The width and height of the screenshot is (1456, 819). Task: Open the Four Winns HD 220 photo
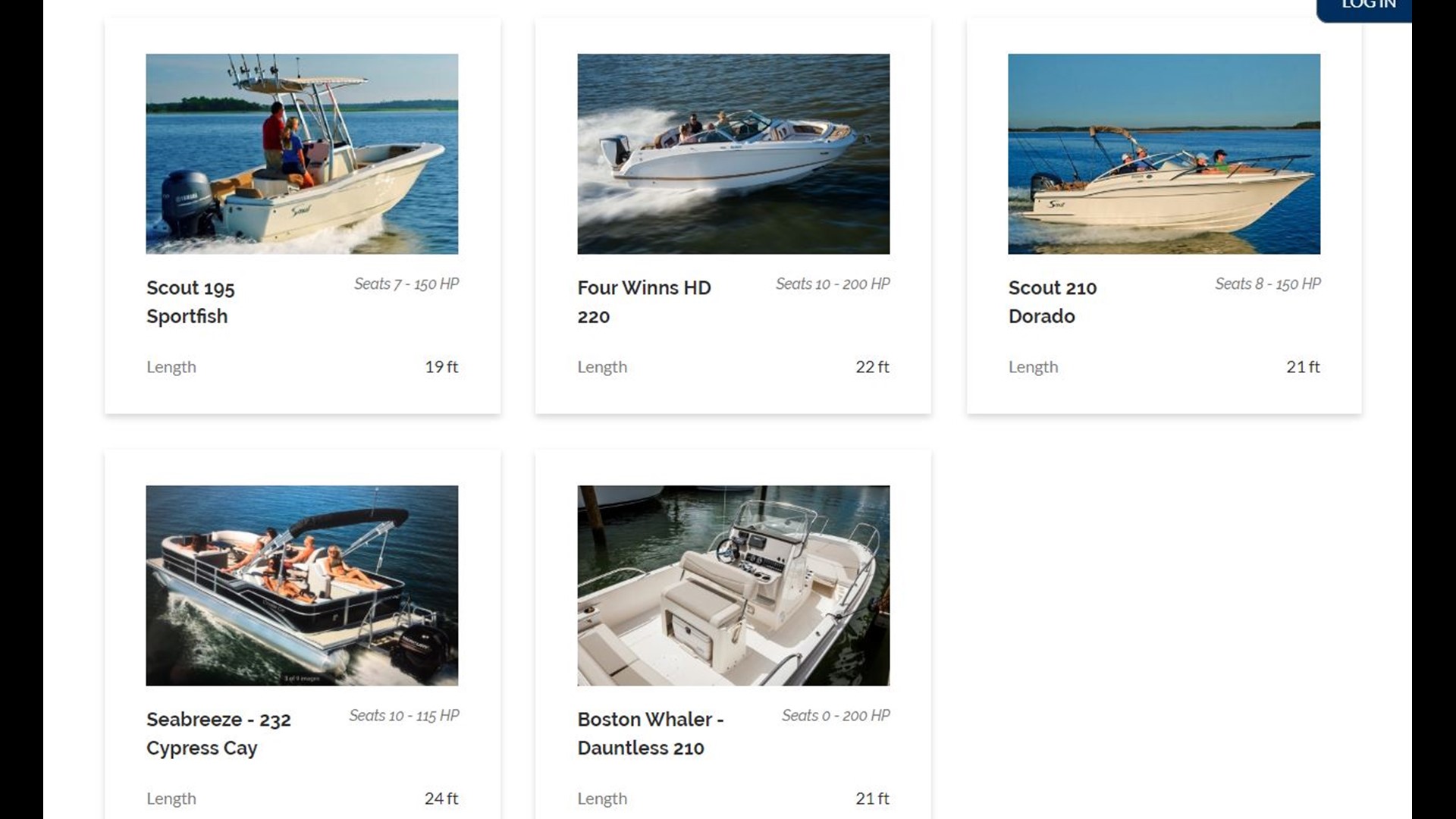[x=733, y=154]
